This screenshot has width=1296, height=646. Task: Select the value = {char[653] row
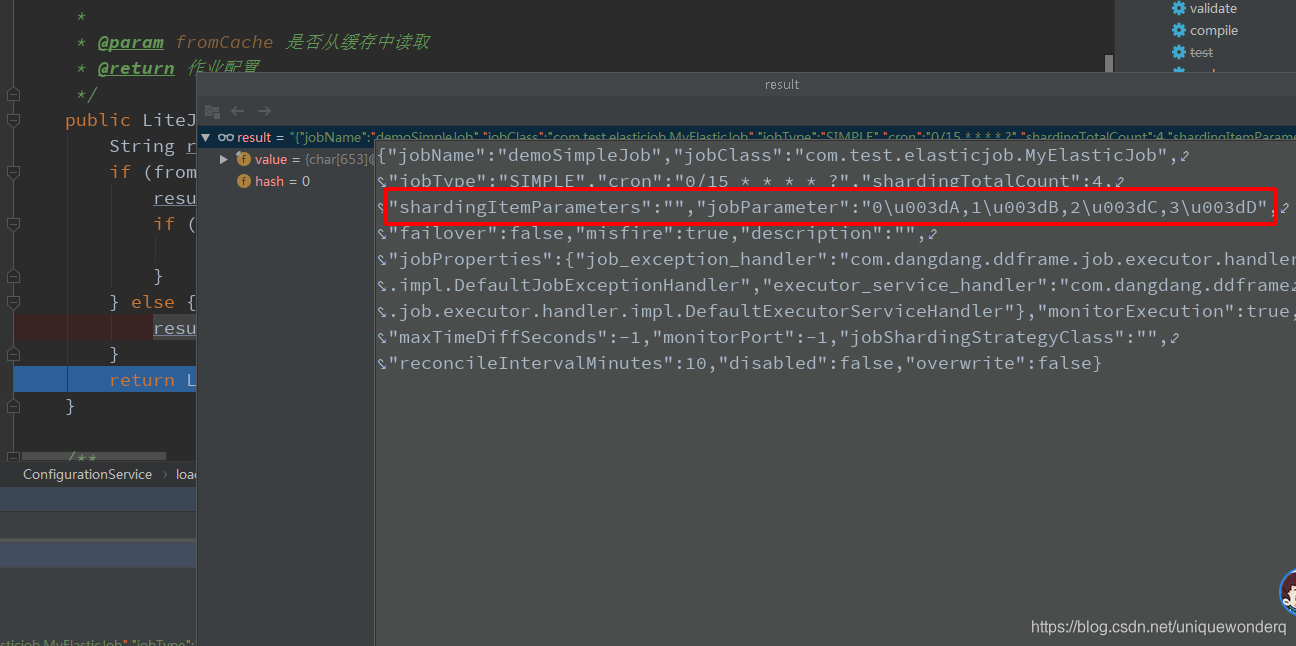point(286,159)
